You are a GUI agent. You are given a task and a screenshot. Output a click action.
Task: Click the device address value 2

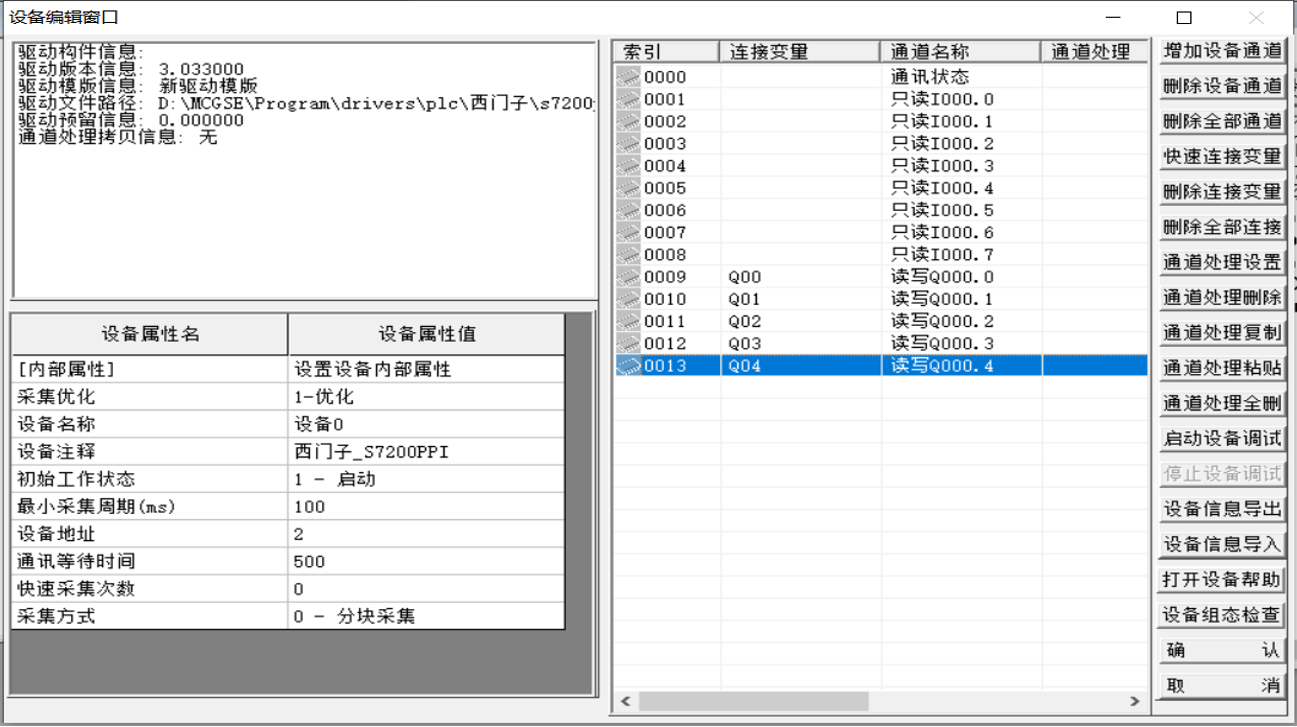[x=427, y=534]
